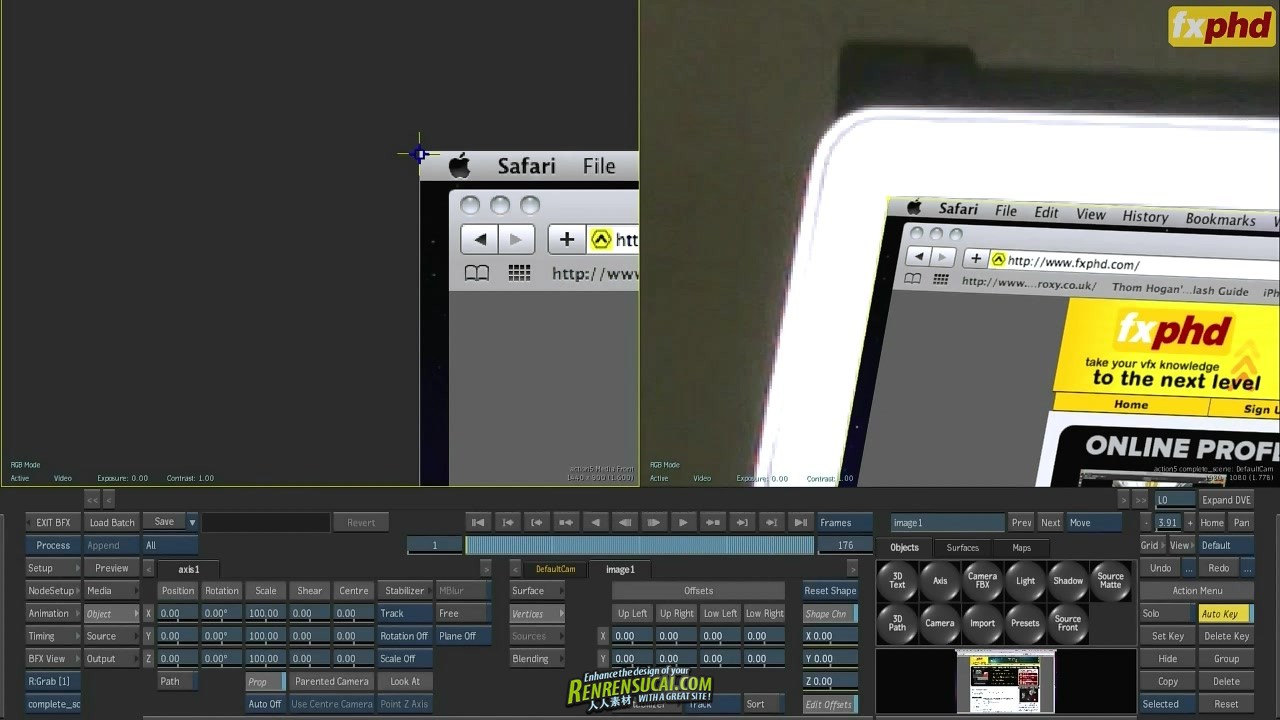1280x720 pixels.
Task: Toggle Scale Off tracking
Action: [x=404, y=659]
